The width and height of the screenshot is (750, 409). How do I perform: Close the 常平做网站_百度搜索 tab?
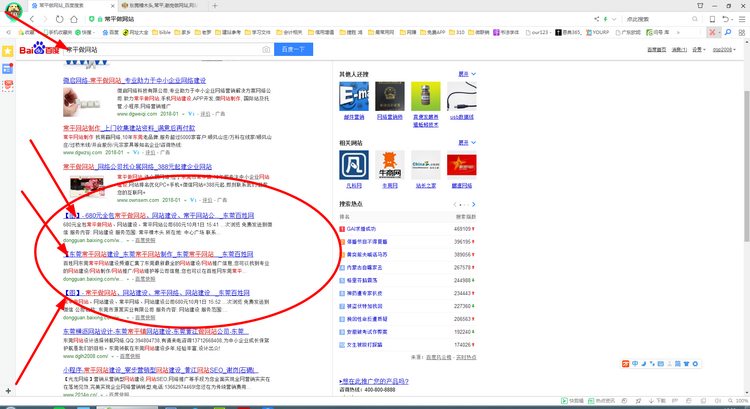point(112,6)
